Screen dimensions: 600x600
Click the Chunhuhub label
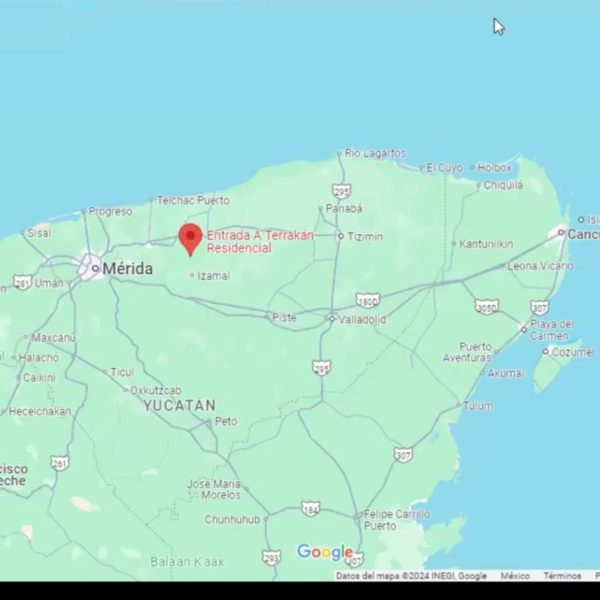(x=232, y=520)
